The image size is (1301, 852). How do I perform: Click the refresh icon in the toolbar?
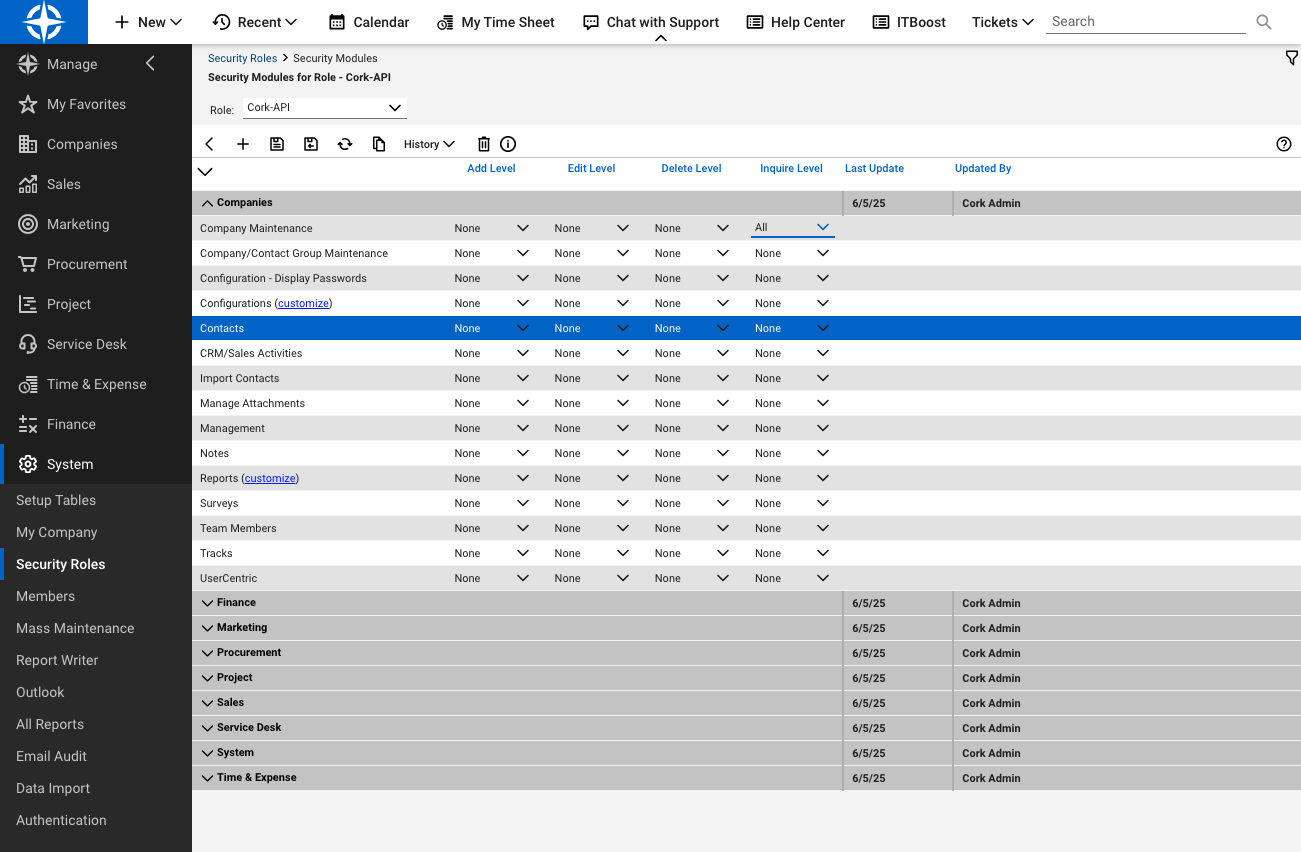pyautogui.click(x=345, y=144)
